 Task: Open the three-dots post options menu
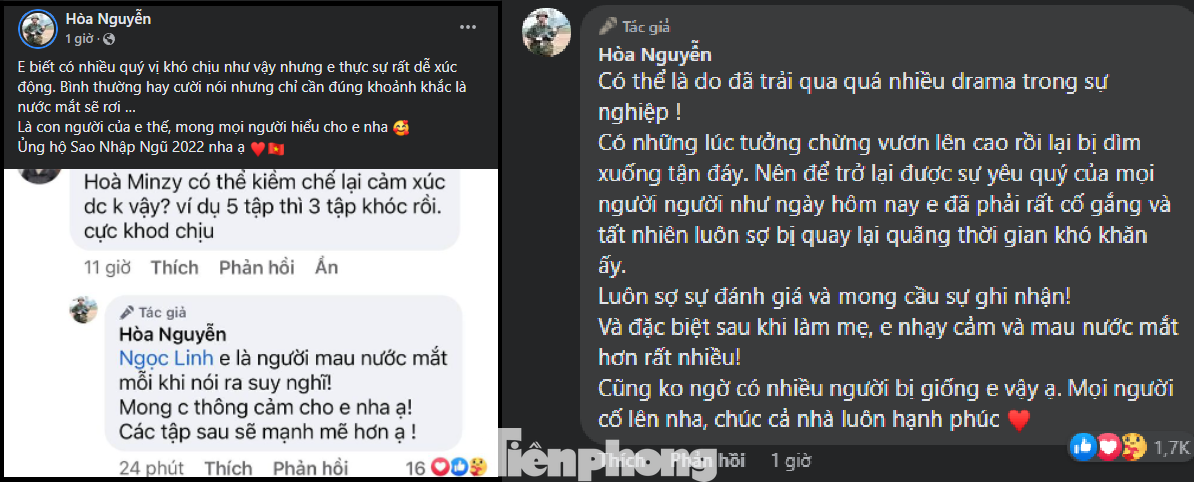(x=467, y=26)
